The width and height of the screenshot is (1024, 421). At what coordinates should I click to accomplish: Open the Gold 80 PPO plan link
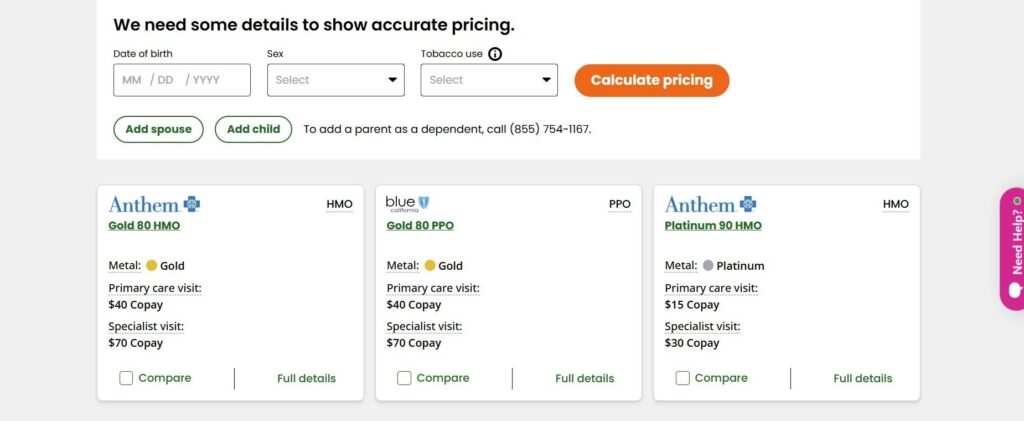pos(420,226)
